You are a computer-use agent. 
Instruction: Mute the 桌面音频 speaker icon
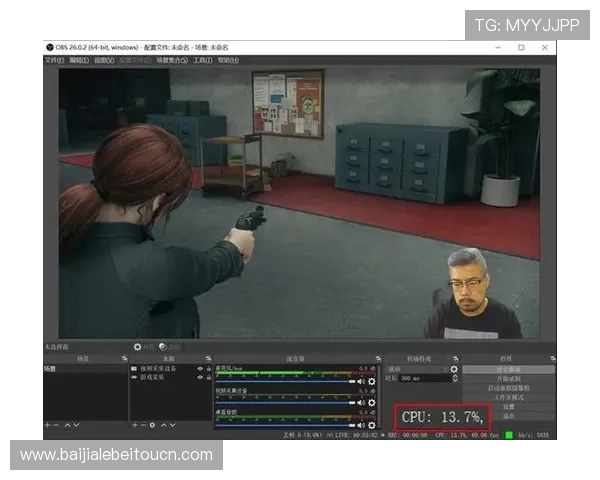coord(361,425)
